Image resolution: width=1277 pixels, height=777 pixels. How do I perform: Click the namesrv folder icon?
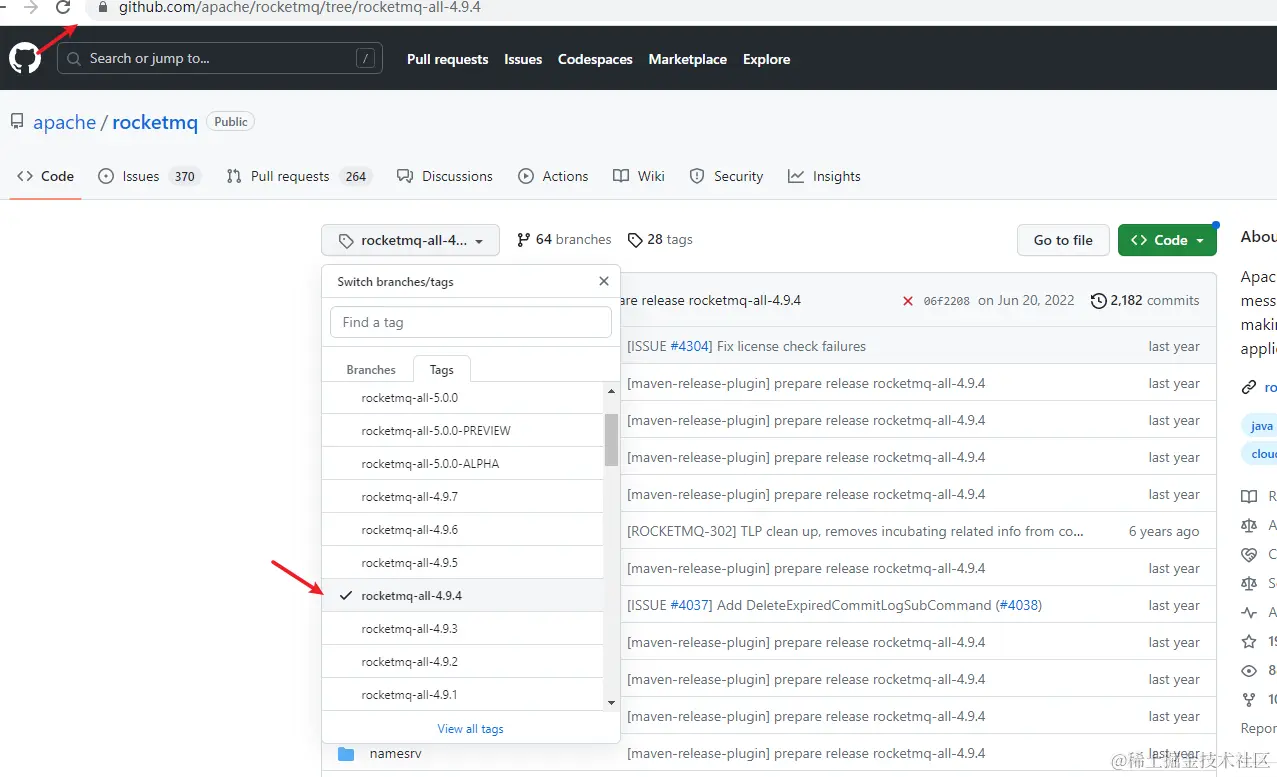coord(346,753)
